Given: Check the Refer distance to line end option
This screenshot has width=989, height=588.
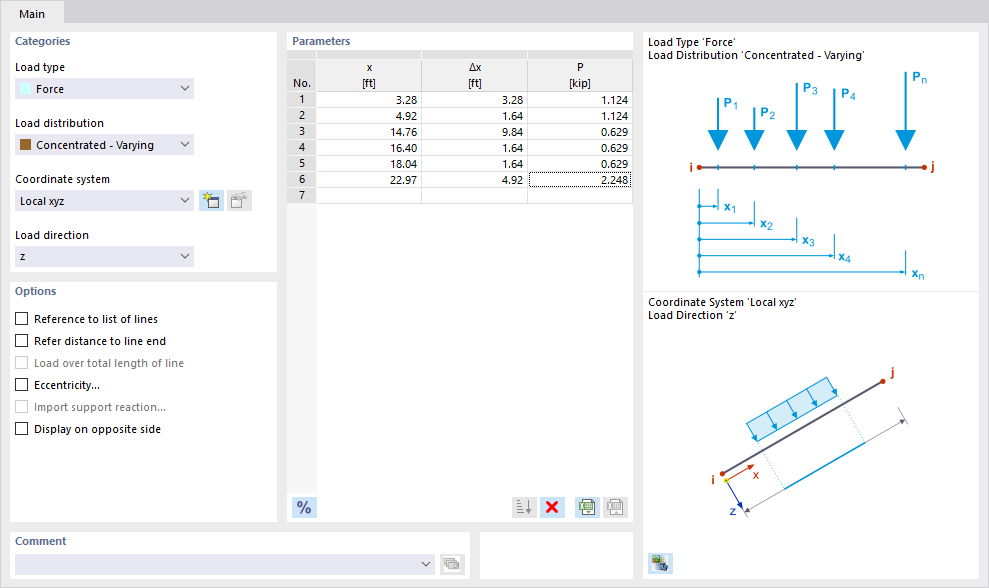Looking at the screenshot, I should click(21, 340).
